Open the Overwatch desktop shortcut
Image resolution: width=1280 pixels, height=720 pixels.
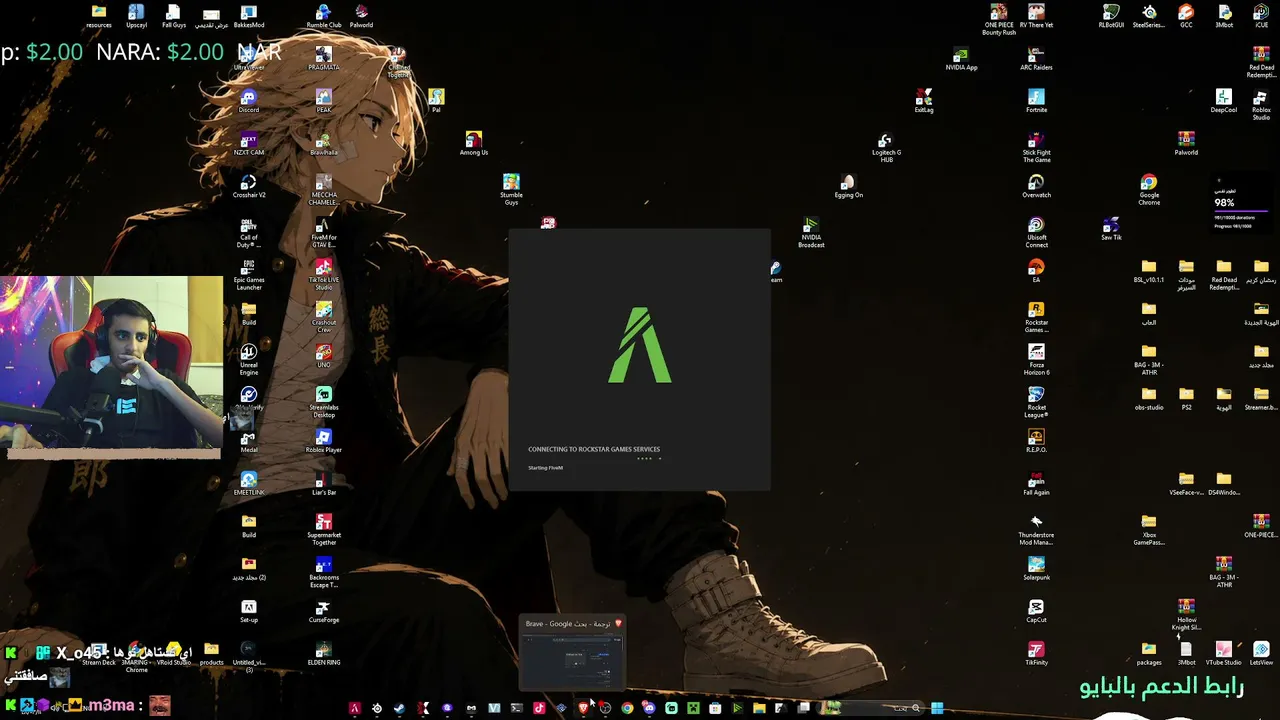(x=1036, y=186)
